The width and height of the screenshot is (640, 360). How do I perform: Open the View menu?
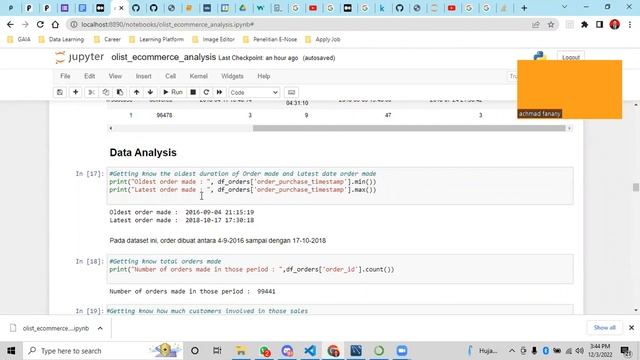tap(115, 76)
